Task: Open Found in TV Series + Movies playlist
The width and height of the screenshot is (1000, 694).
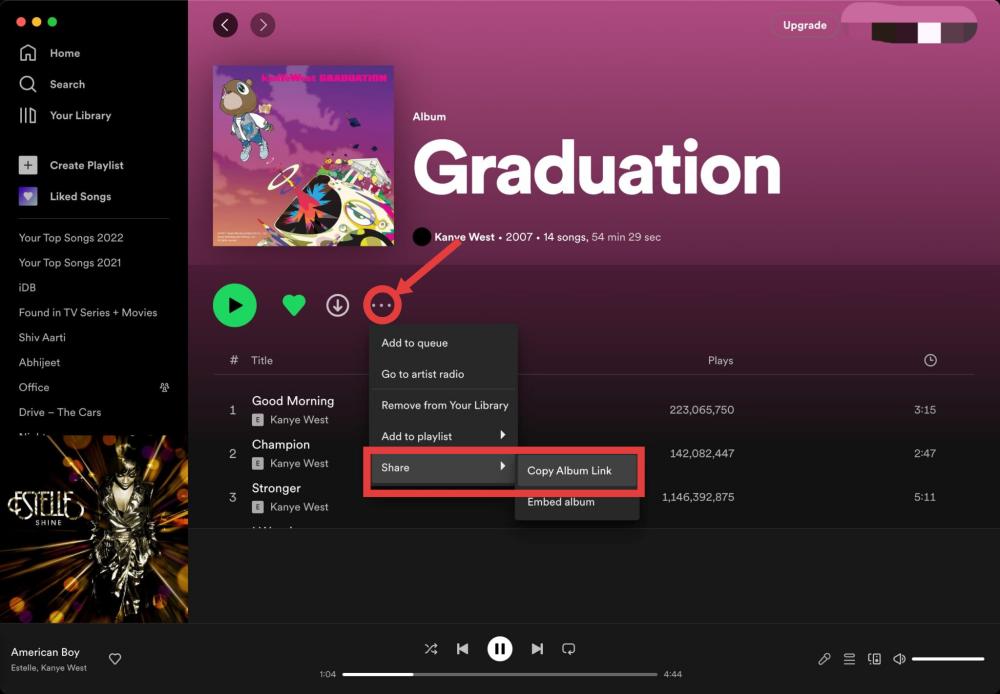Action: (x=88, y=313)
